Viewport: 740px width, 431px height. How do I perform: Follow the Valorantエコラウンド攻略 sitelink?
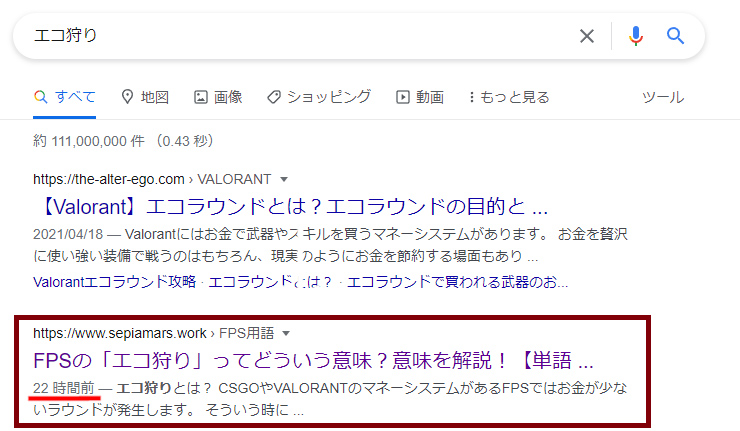point(114,282)
